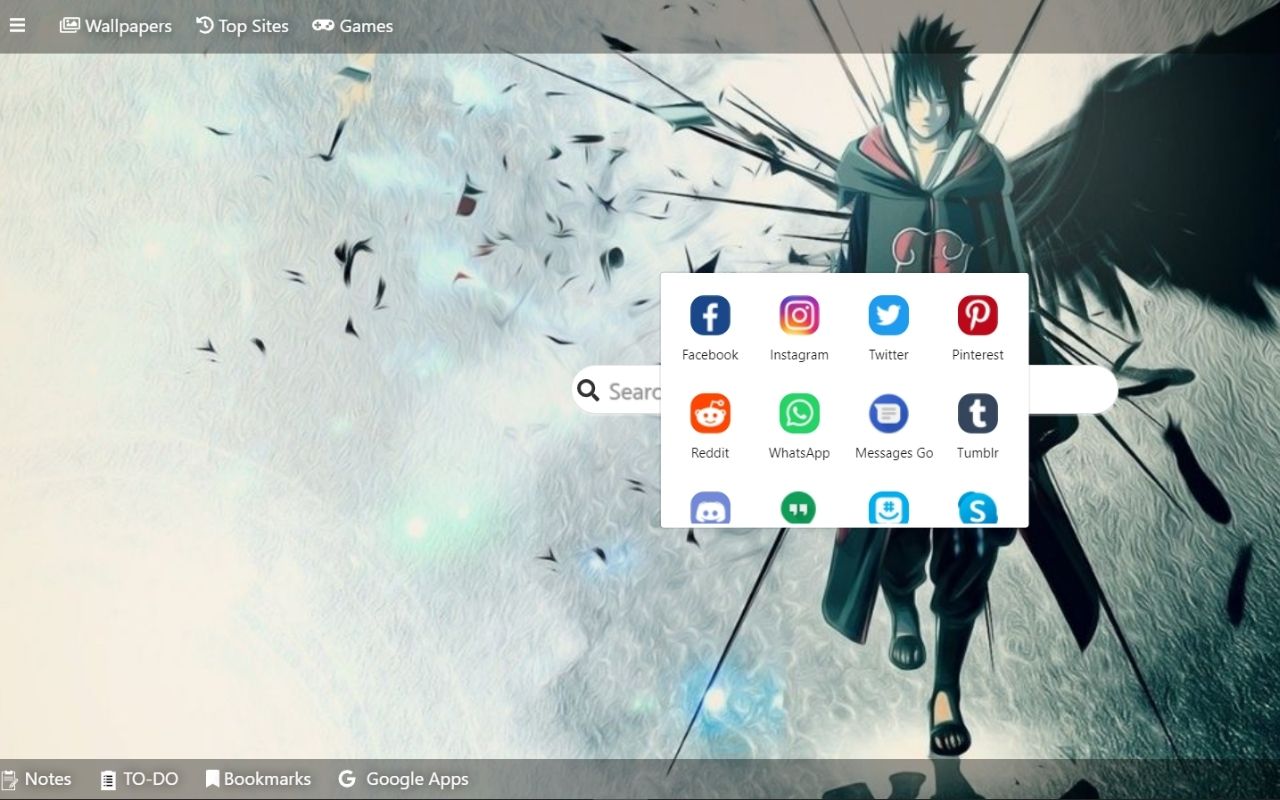Screen dimensions: 1280x800
Task: Open Tumblr from the apps grid
Action: (977, 413)
